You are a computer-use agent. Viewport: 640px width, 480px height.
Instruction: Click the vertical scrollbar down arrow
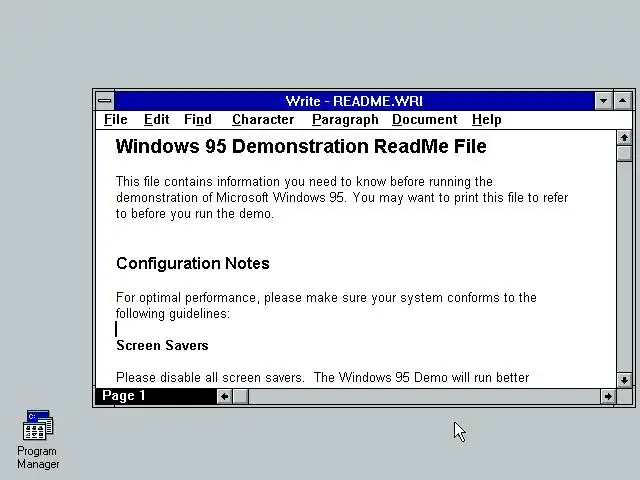pos(624,380)
